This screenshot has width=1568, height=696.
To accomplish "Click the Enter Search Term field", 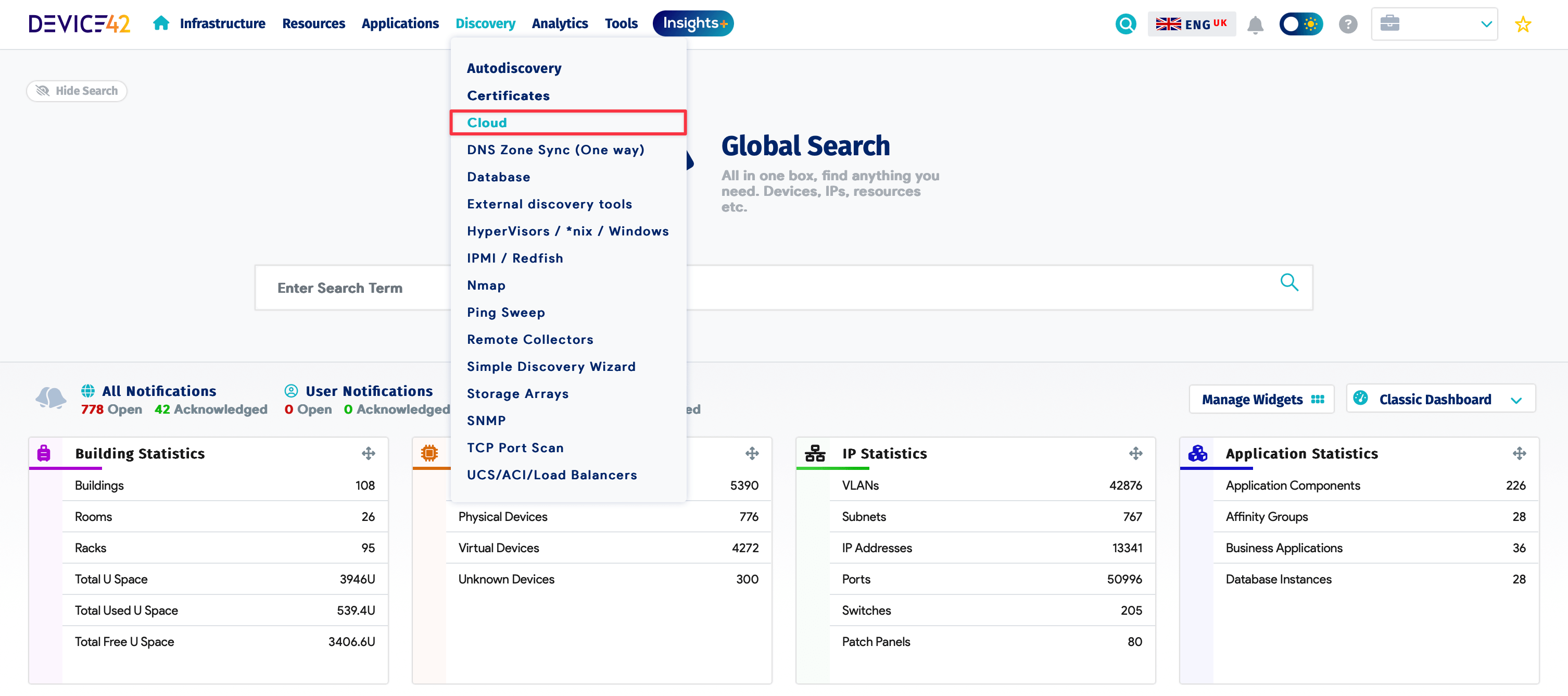I will [x=783, y=288].
